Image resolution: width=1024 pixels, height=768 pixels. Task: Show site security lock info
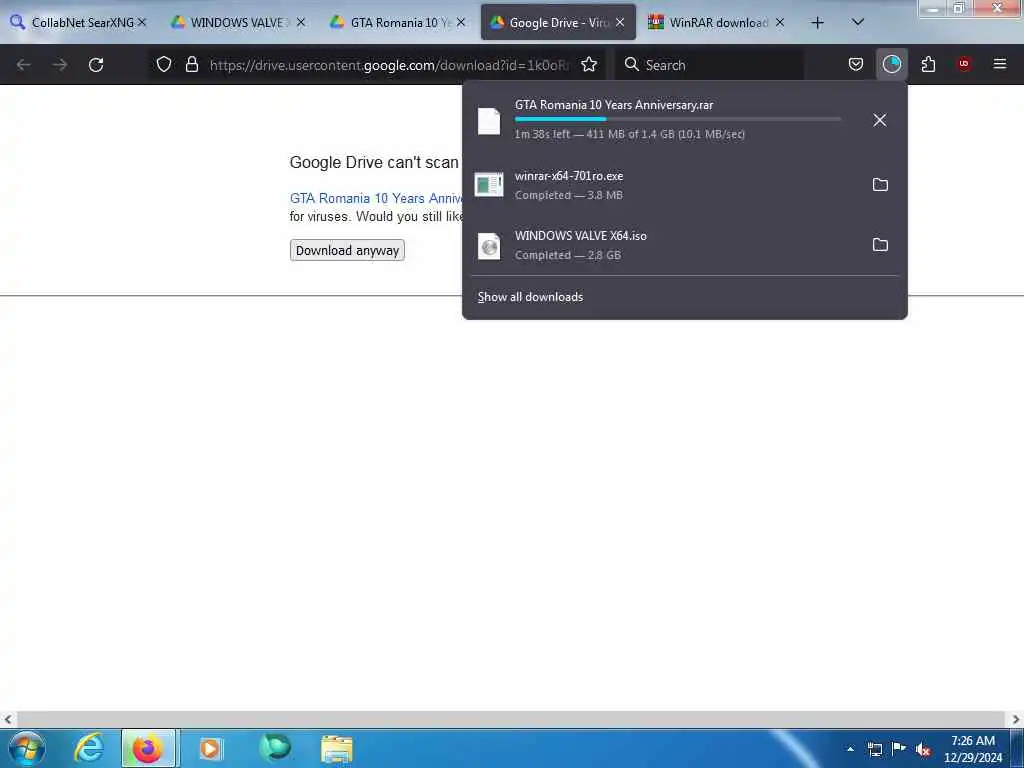click(191, 64)
